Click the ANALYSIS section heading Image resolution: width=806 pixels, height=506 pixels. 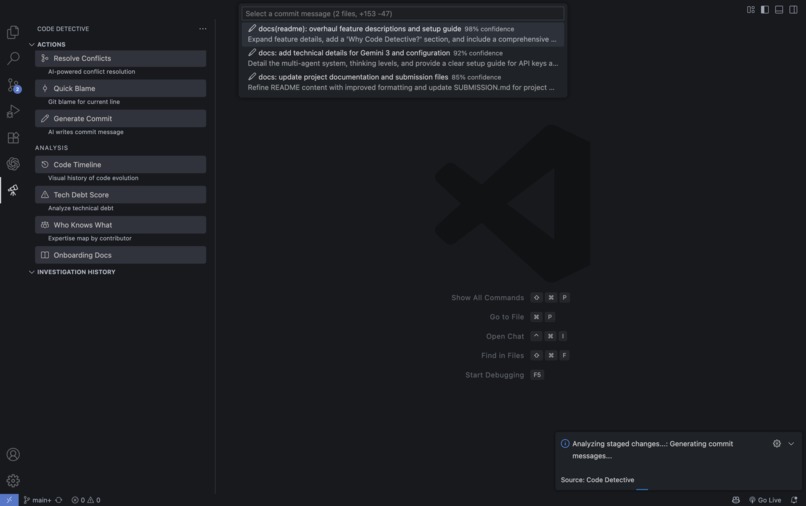point(51,148)
